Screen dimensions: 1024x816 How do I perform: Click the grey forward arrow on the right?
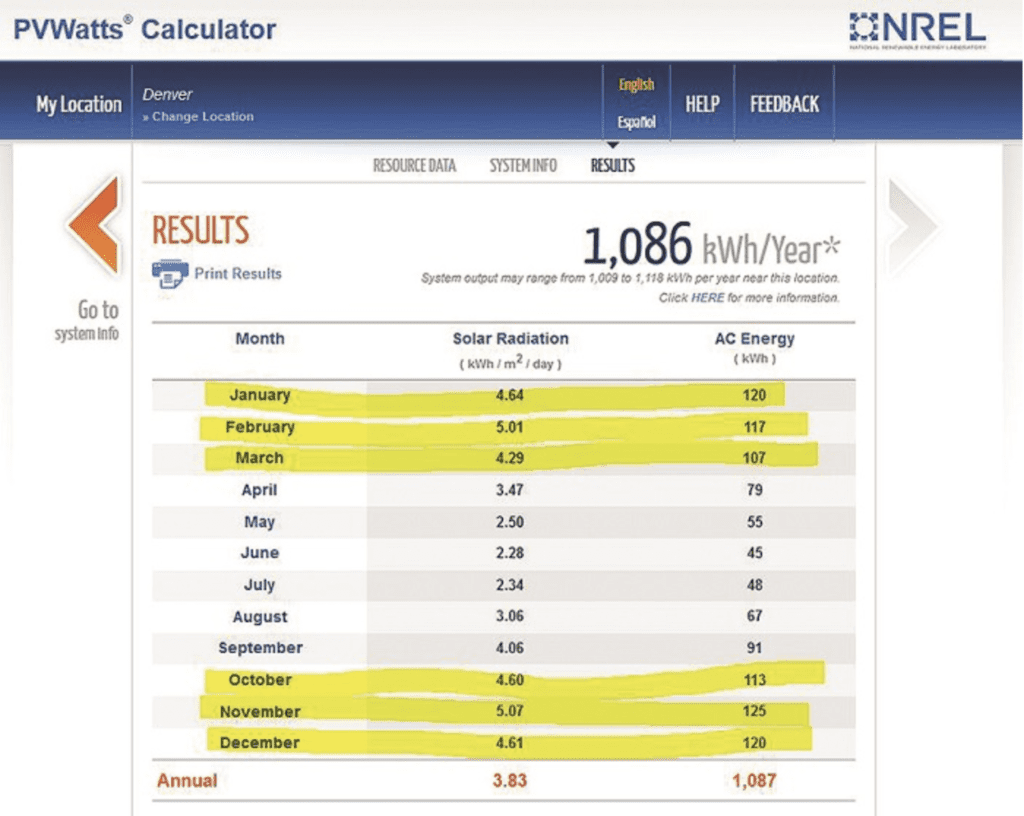pos(913,226)
